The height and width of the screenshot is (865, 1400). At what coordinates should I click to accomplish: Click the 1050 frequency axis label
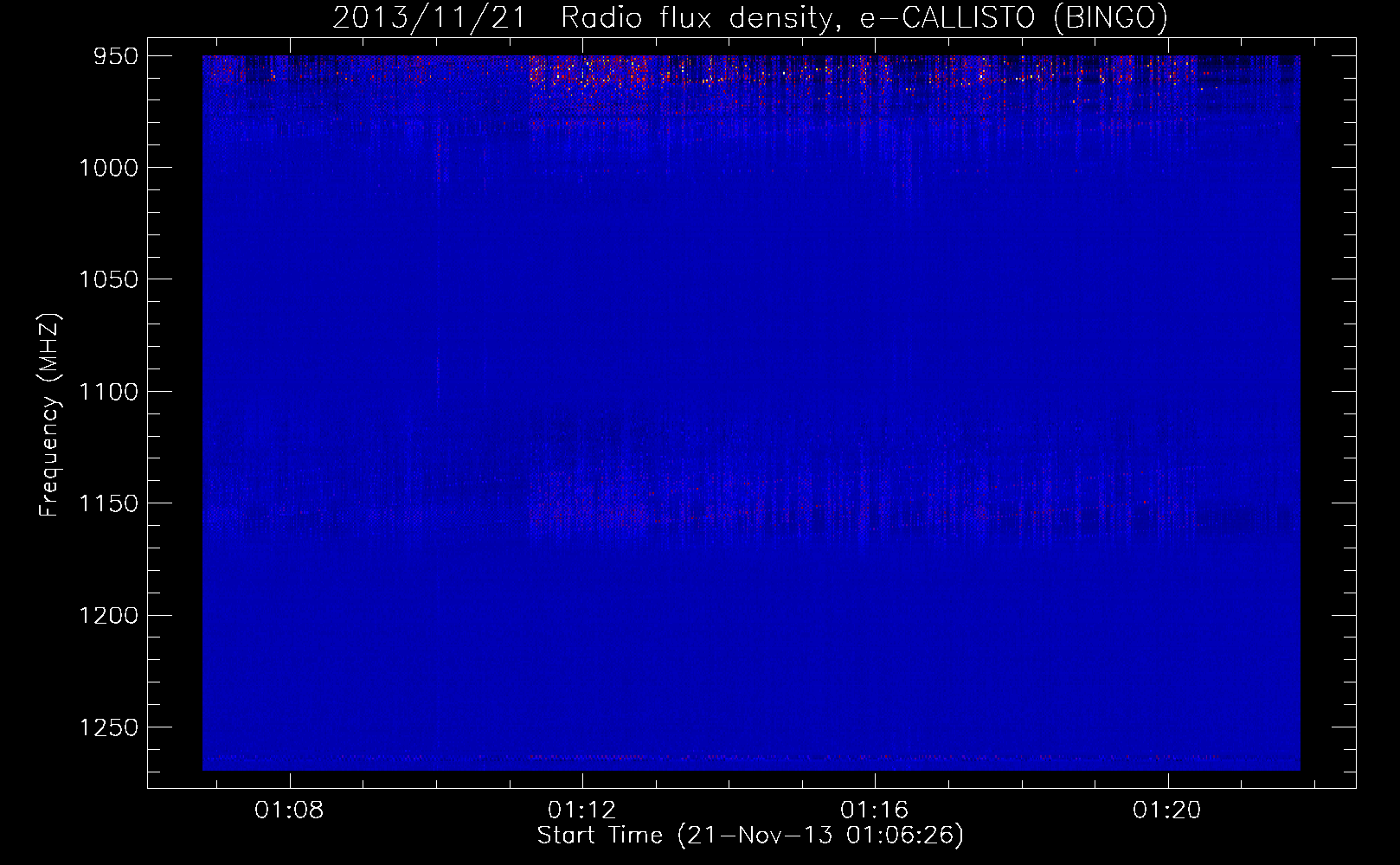108,279
